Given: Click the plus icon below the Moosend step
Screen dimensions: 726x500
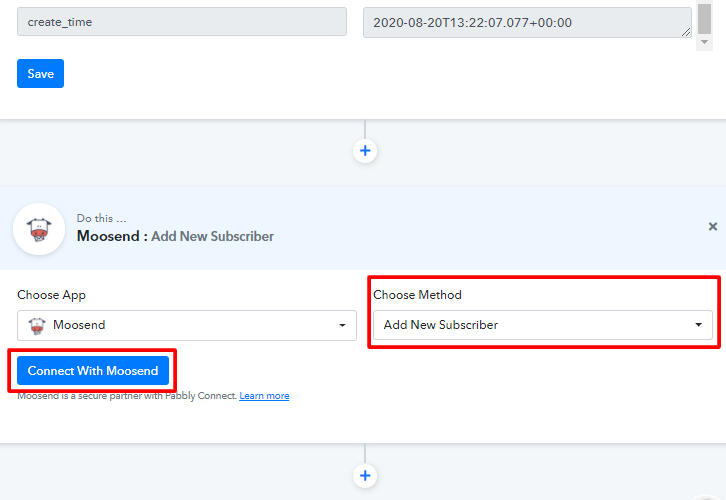Looking at the screenshot, I should point(365,476).
